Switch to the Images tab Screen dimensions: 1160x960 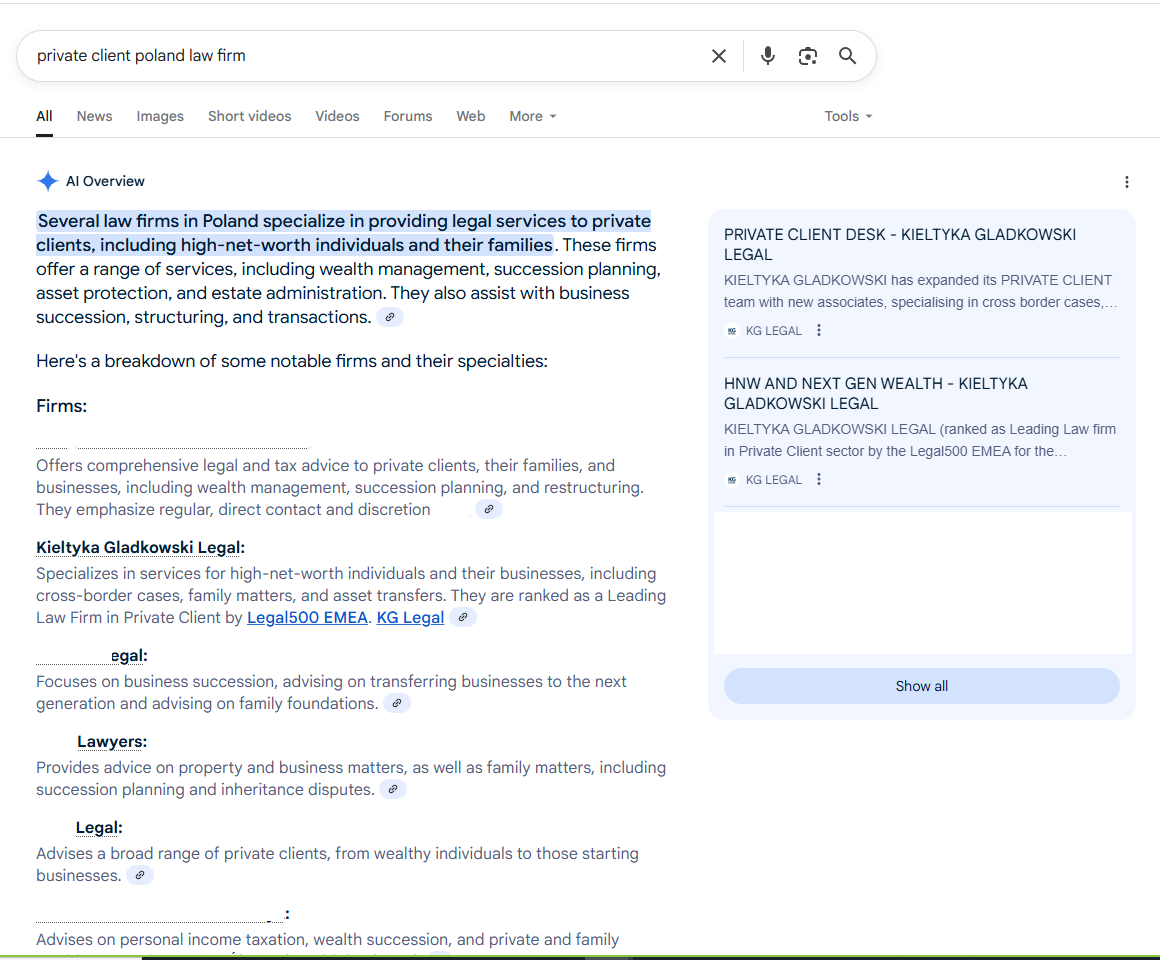pyautogui.click(x=160, y=116)
